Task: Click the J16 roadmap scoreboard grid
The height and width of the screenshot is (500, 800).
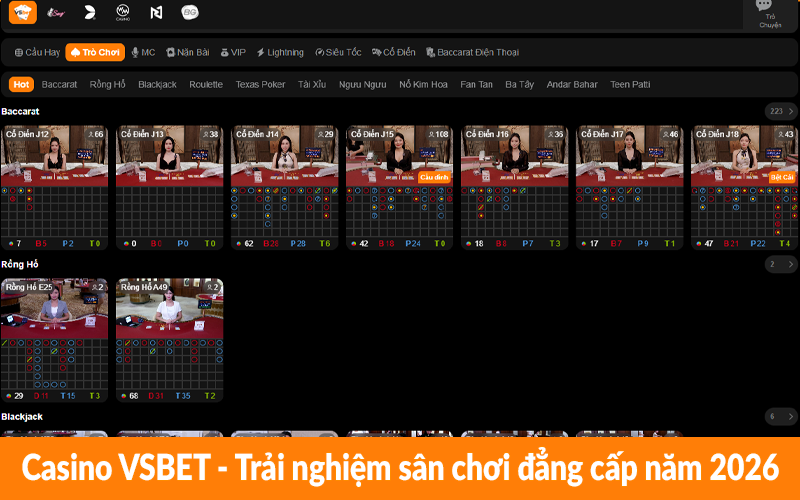Action: [x=514, y=212]
